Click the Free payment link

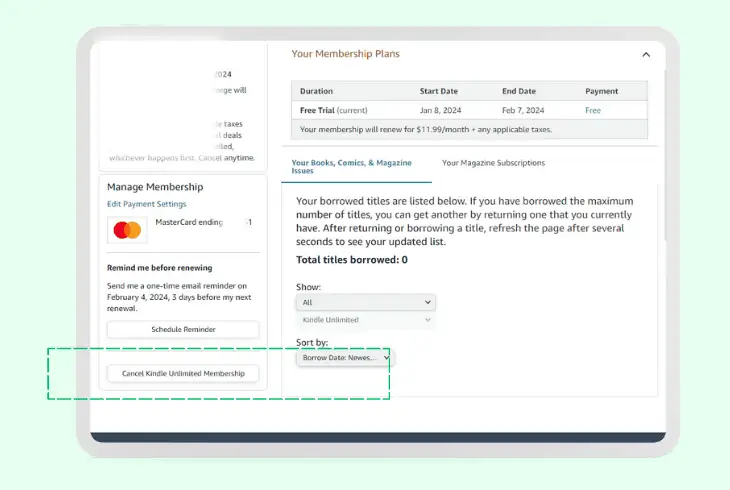593,110
